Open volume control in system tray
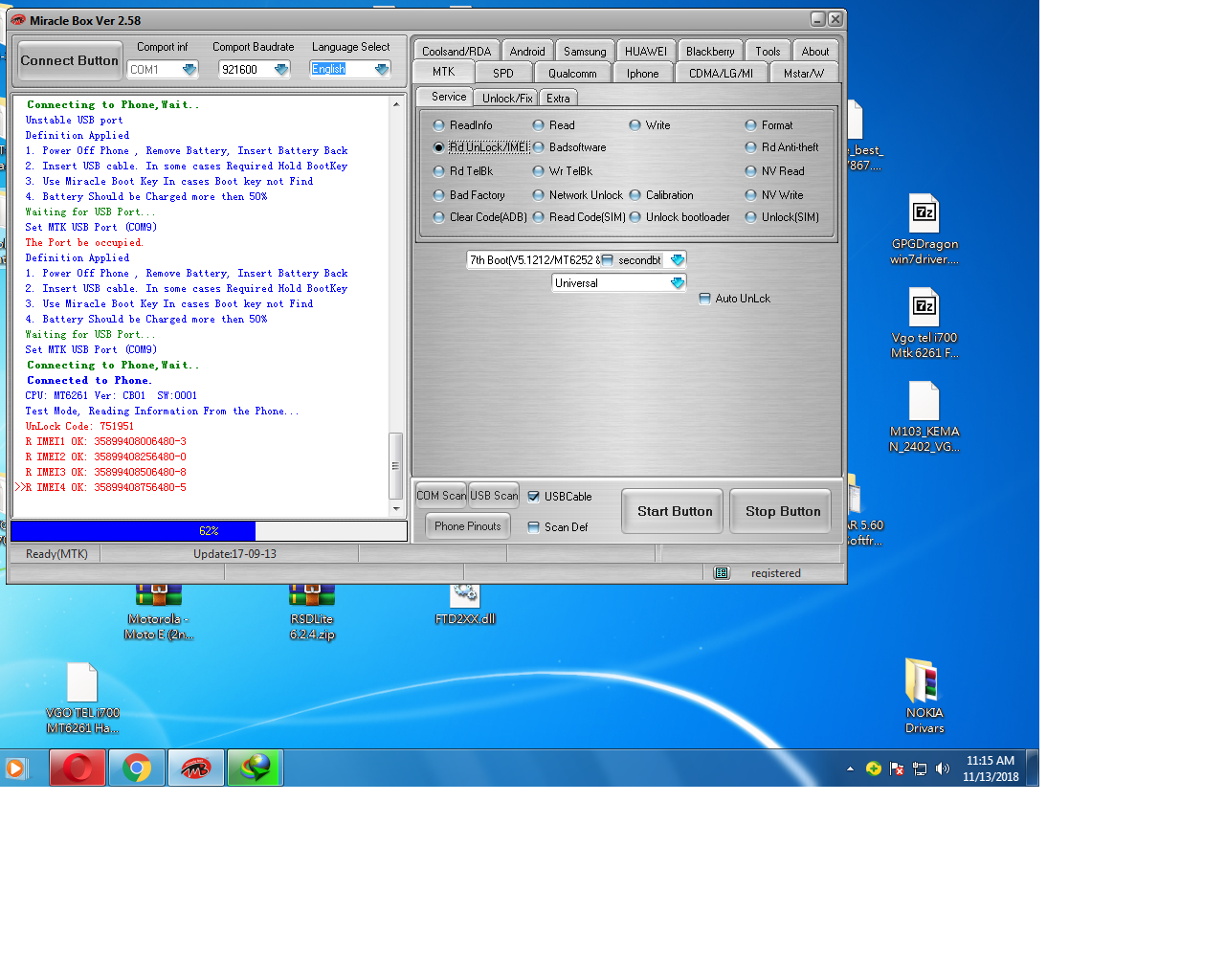The image size is (1225, 980). click(943, 768)
